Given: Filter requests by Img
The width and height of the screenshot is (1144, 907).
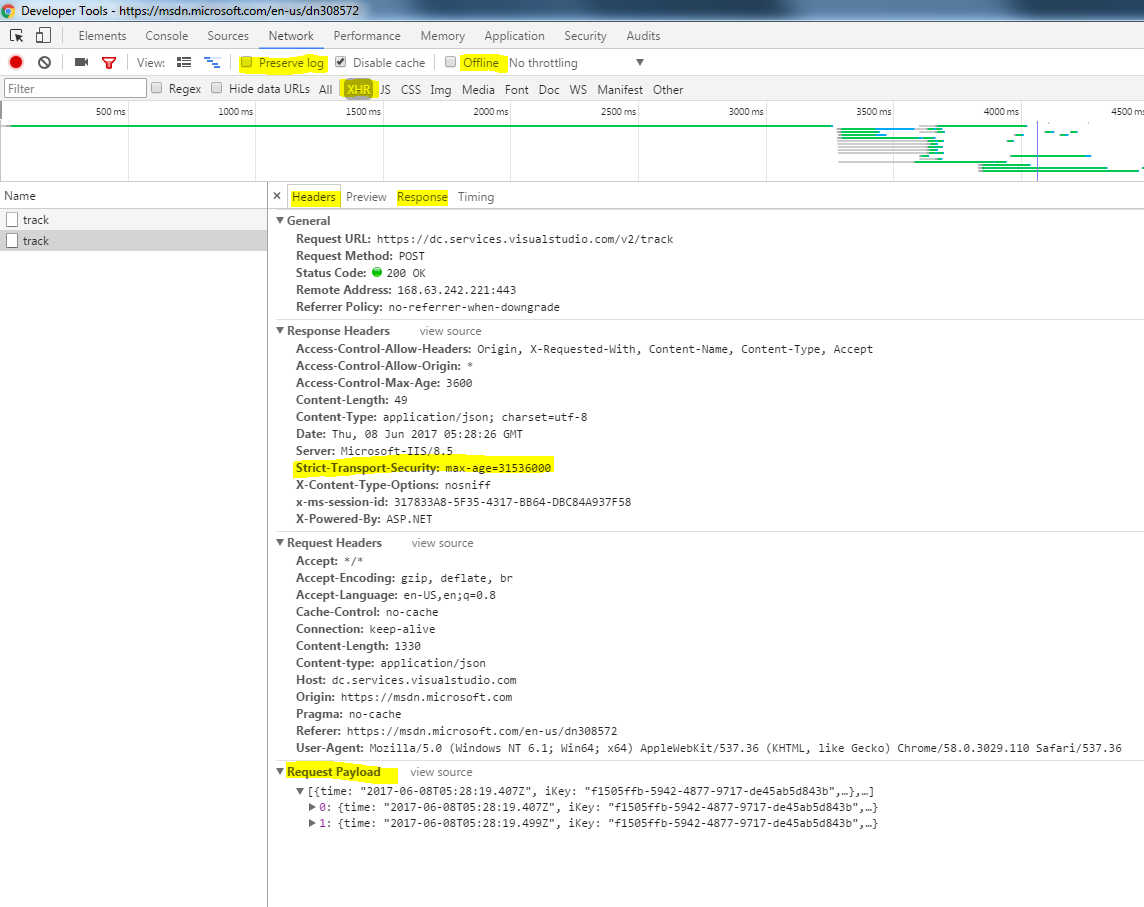Looking at the screenshot, I should [x=441, y=90].
